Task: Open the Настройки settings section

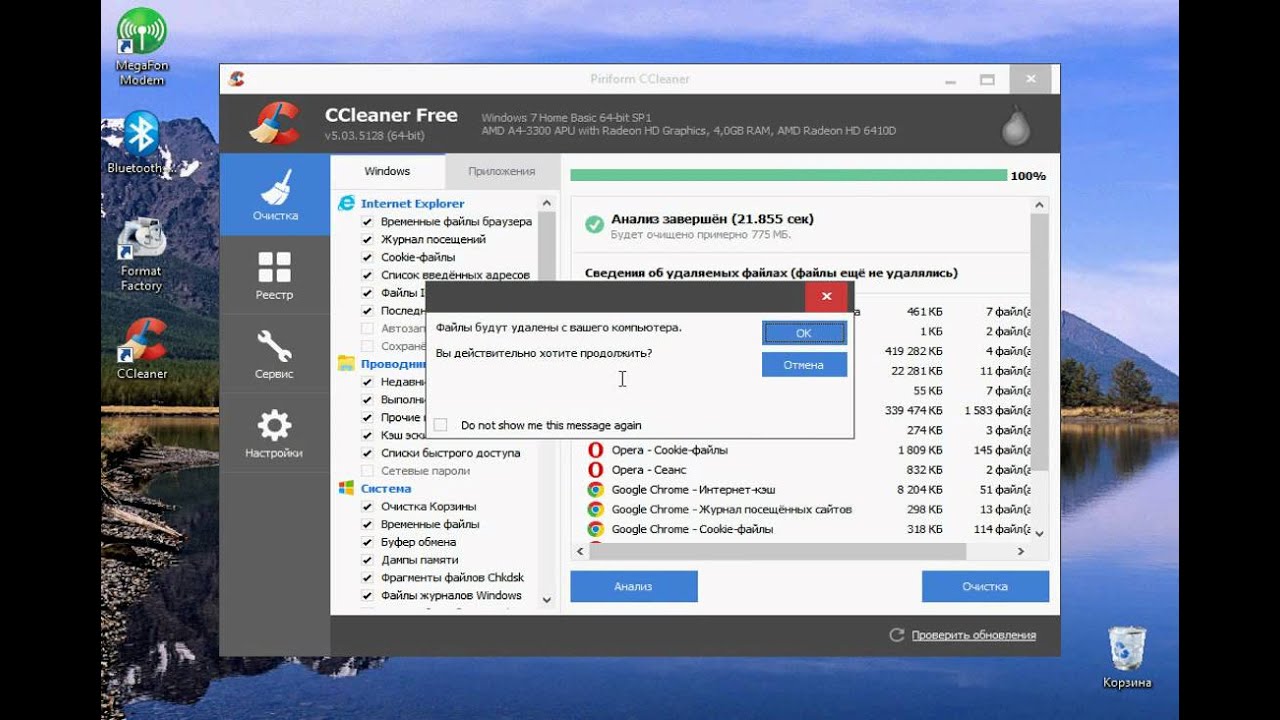Action: pos(274,433)
